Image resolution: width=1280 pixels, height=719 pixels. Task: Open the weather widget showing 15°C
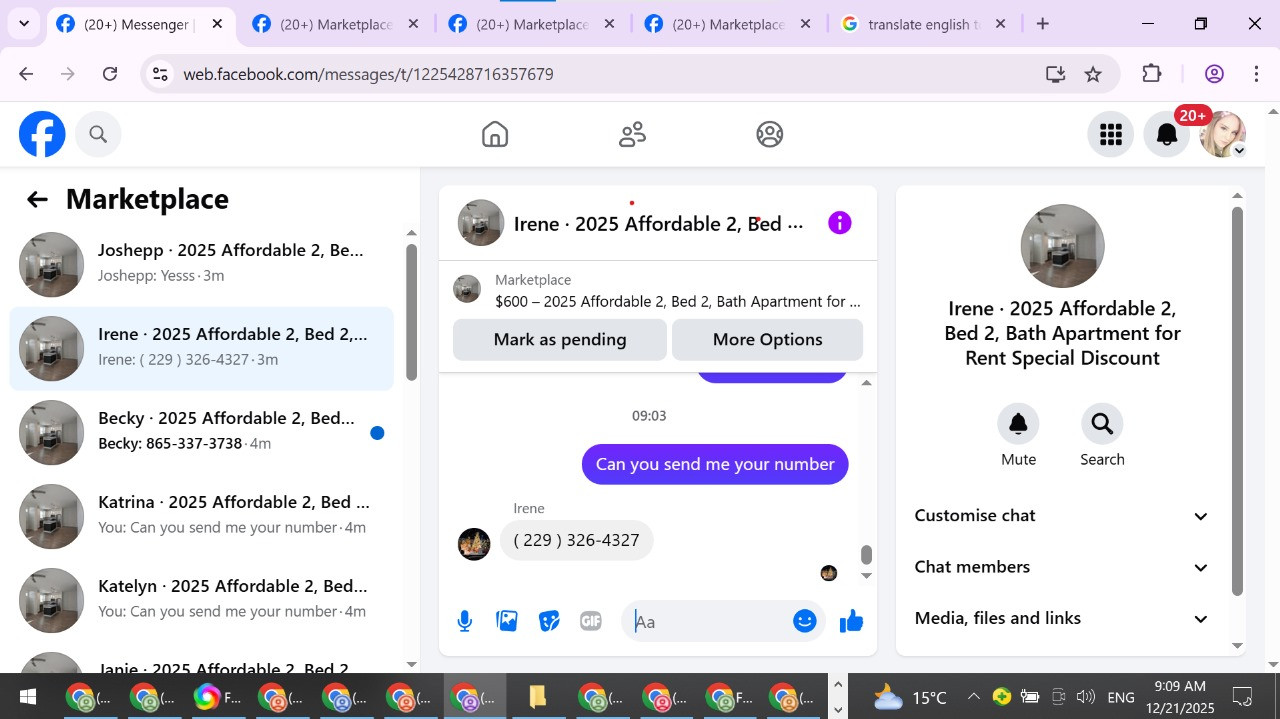pos(910,698)
